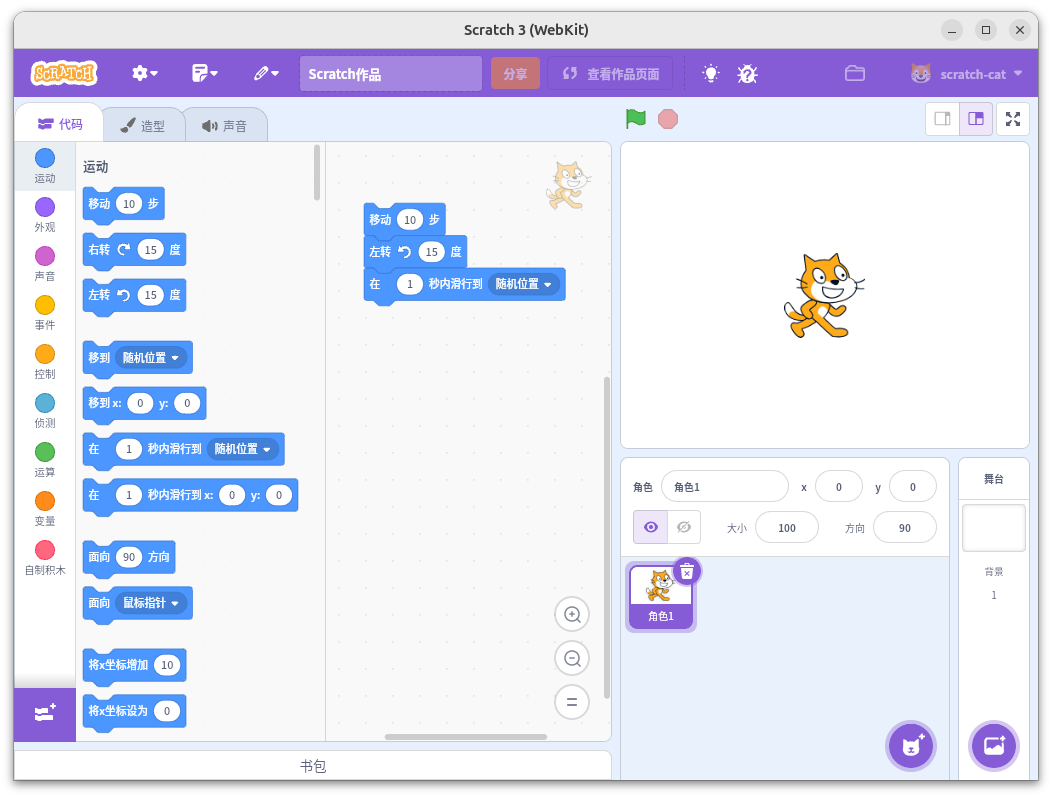1052x797 pixels.
Task: Open workspace glide block 随机位置 dropdown
Action: pyautogui.click(x=523, y=284)
